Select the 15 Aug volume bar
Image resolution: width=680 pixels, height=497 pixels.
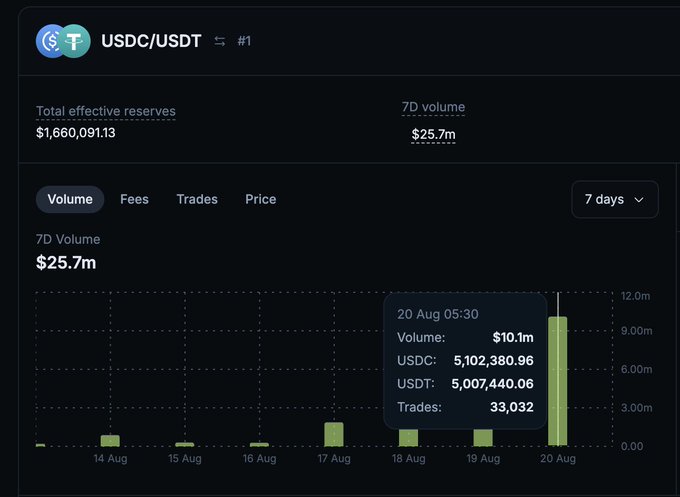tap(185, 445)
